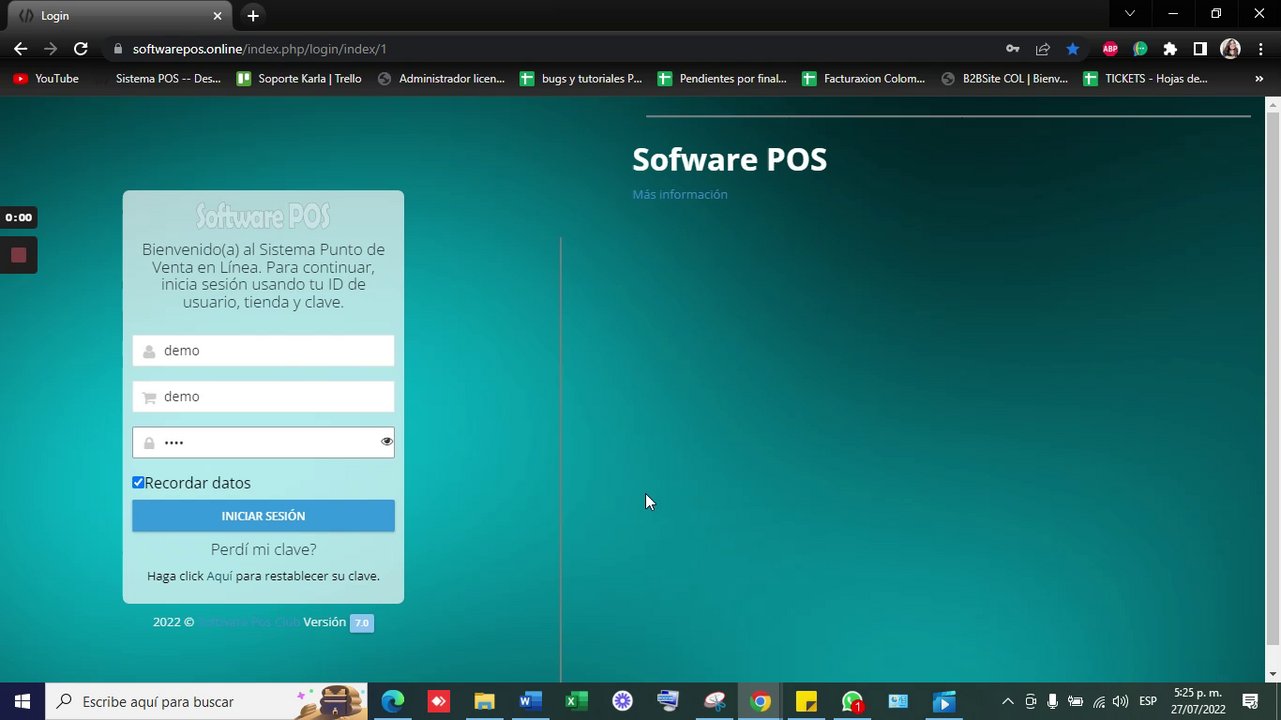The width and height of the screenshot is (1281, 720).
Task: Show the password with the eye icon
Action: pos(386,441)
